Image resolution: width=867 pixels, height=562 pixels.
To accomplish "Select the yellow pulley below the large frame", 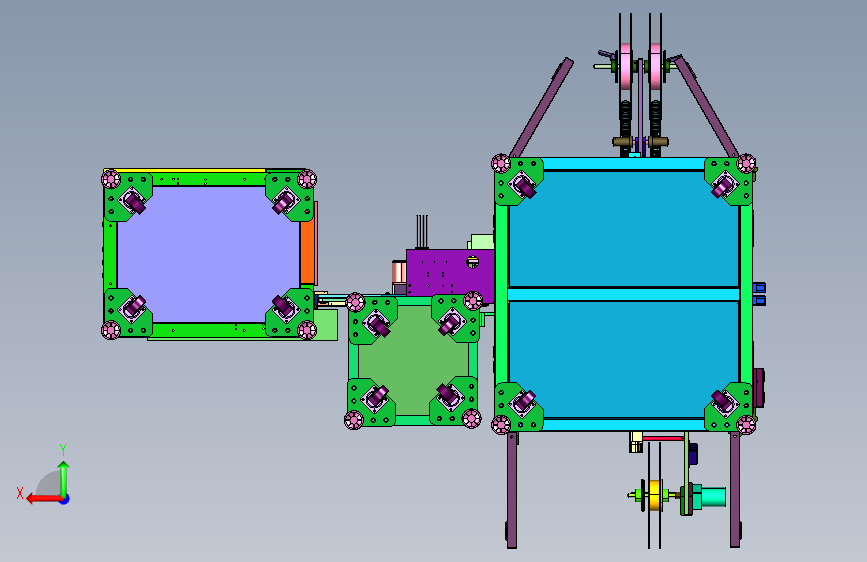I will pyautogui.click(x=655, y=496).
